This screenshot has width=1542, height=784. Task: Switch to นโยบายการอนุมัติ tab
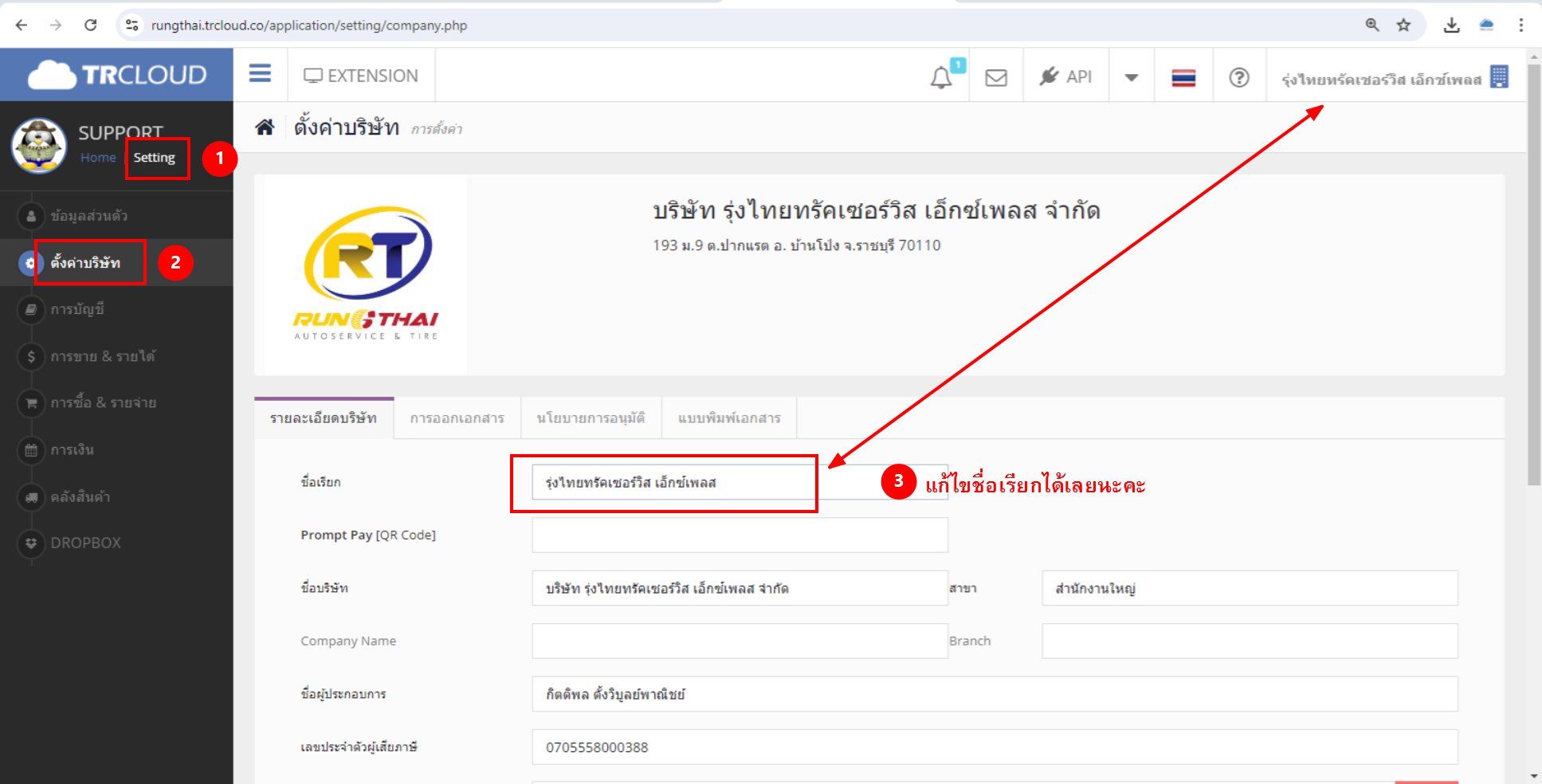pyautogui.click(x=591, y=418)
